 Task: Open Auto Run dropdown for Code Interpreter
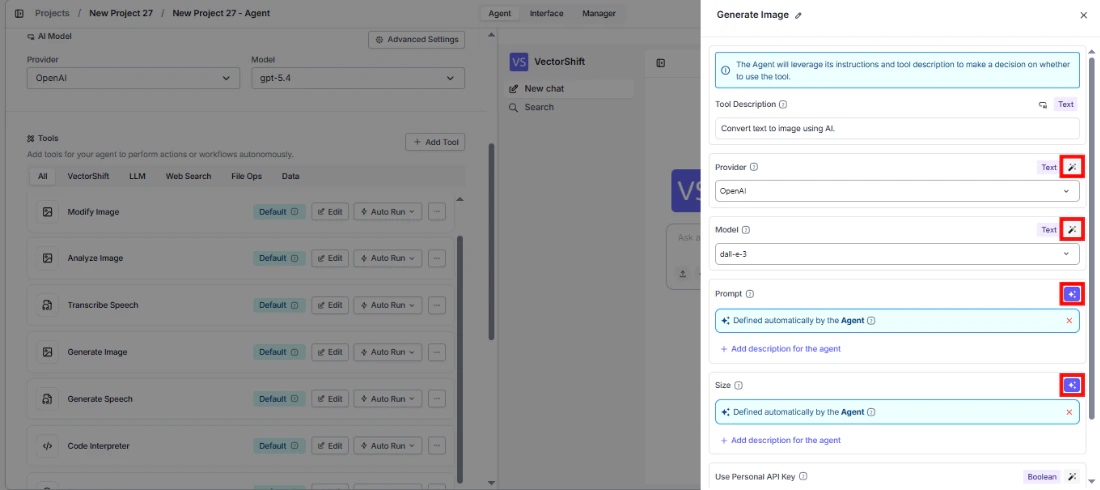[387, 446]
